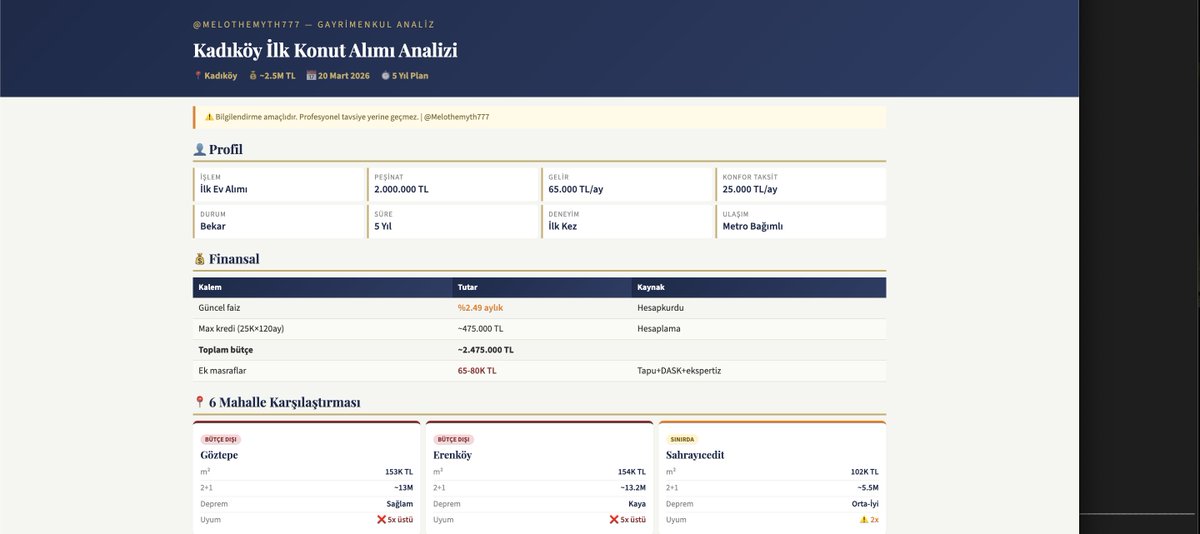Click the page title Kadıköy İlk Konut Alımı Analizi
This screenshot has width=1200, height=534.
click(325, 50)
